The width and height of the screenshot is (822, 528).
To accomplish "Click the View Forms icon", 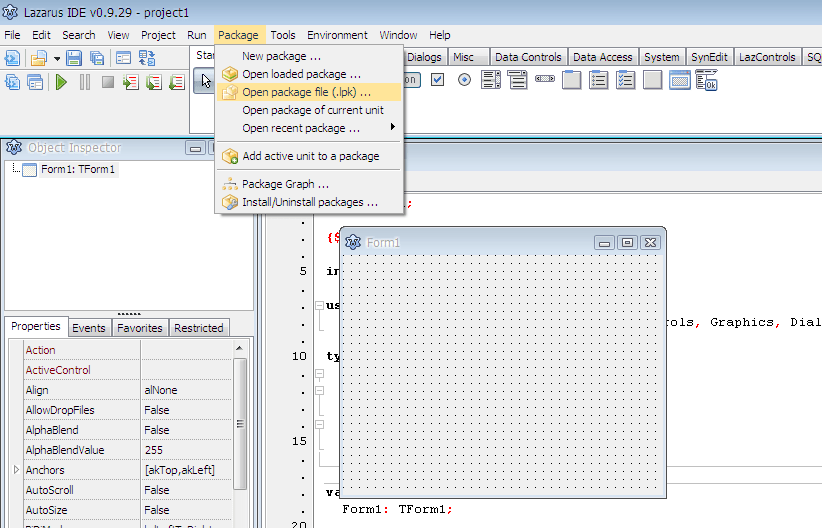I will tap(35, 82).
